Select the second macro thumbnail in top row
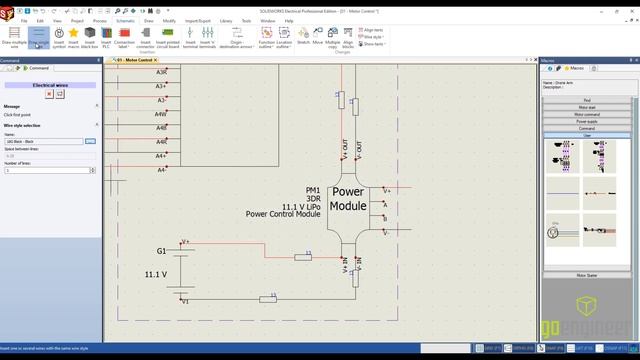 pyautogui.click(x=599, y=157)
